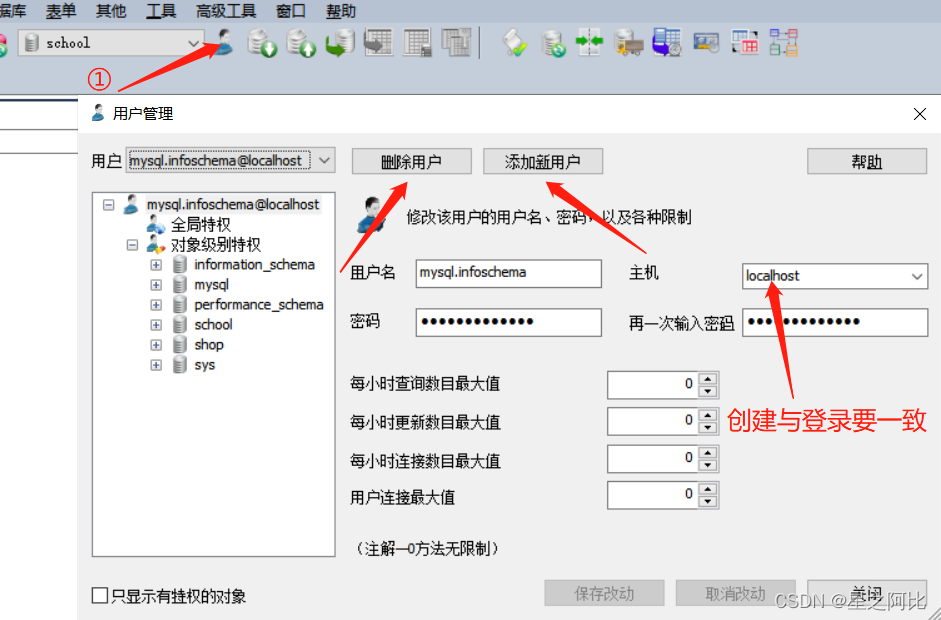Toggle 只显示有特权的对象 checkbox
The width and height of the screenshot is (941, 620).
coord(100,596)
